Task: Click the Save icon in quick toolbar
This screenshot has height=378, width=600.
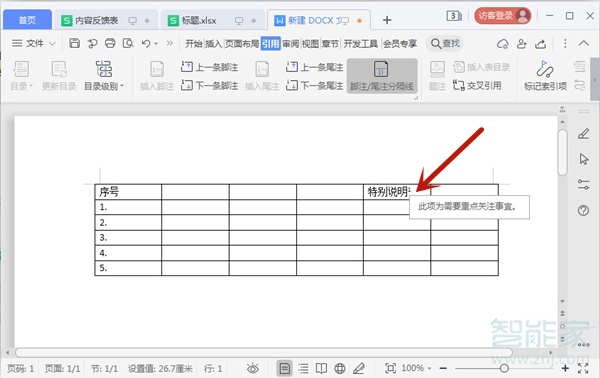Action: pos(74,43)
